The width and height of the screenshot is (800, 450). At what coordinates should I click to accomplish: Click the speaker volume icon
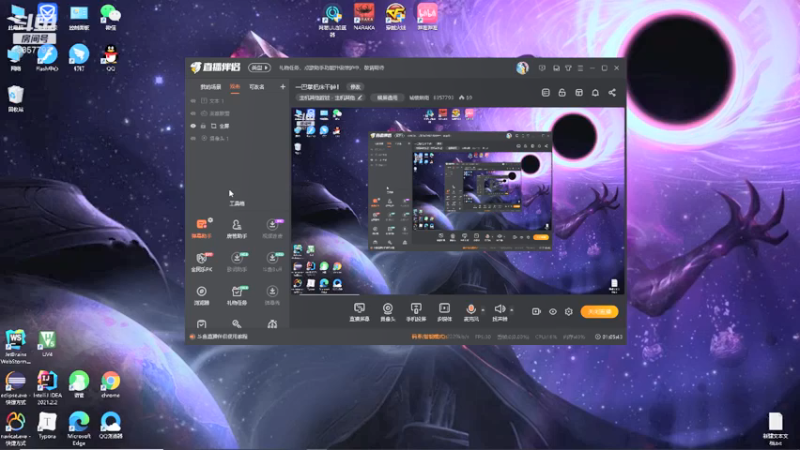coord(499,309)
